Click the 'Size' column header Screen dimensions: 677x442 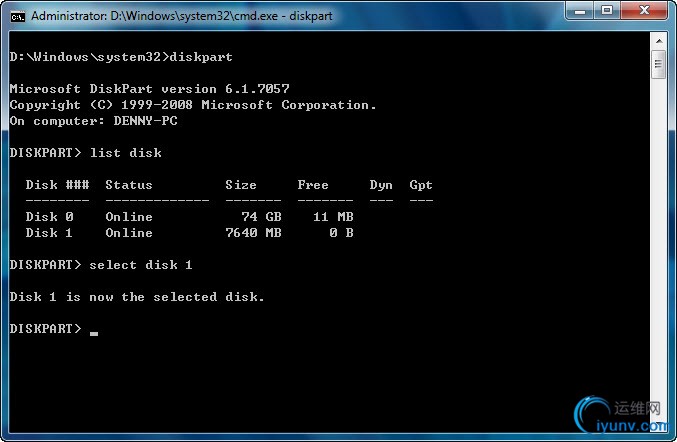point(241,185)
